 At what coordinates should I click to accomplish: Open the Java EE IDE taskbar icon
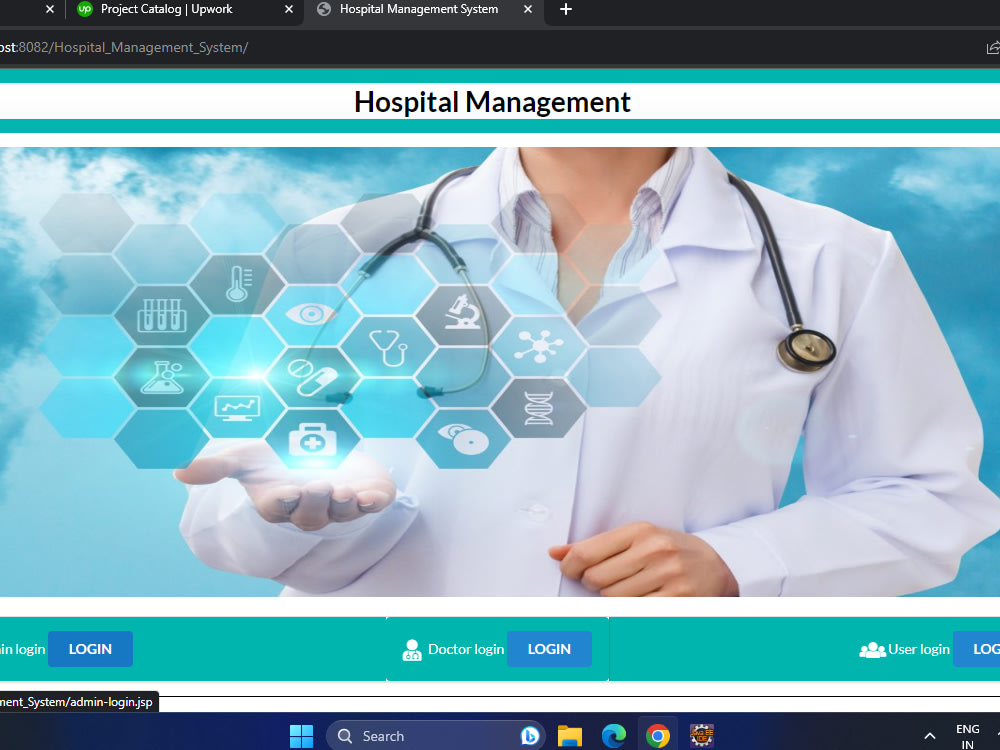[702, 736]
